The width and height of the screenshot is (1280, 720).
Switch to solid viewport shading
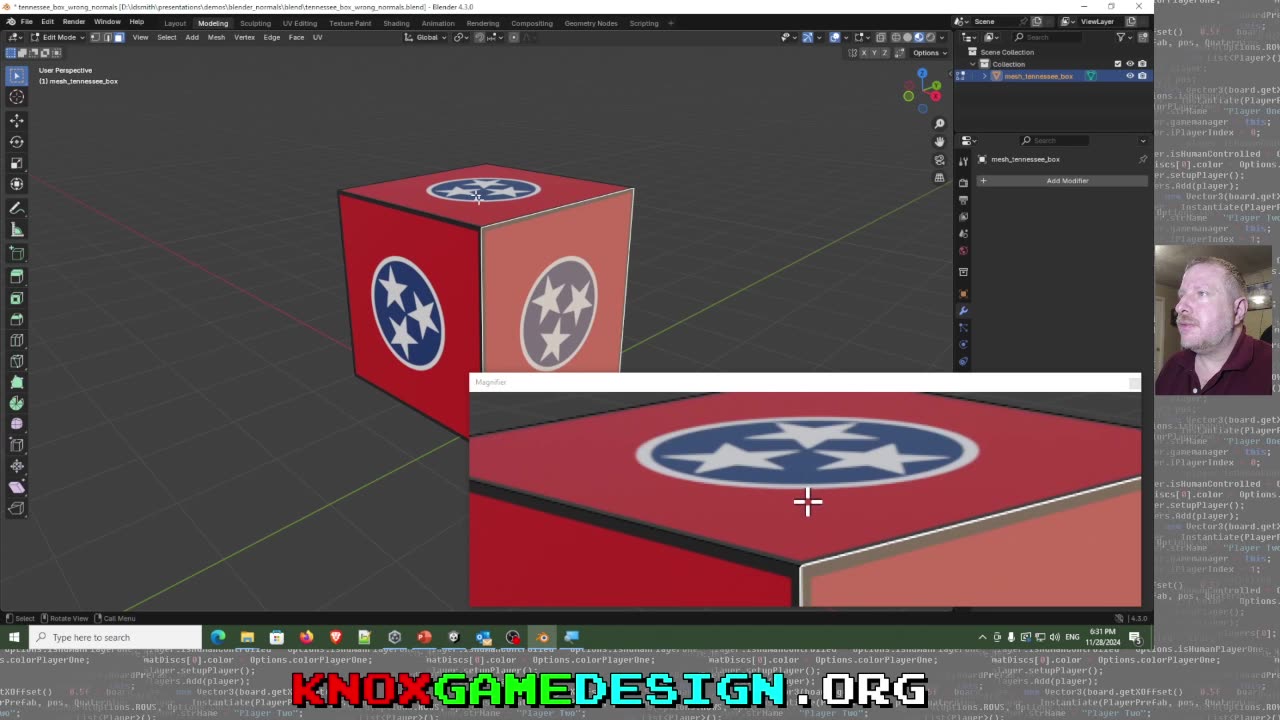click(x=908, y=37)
